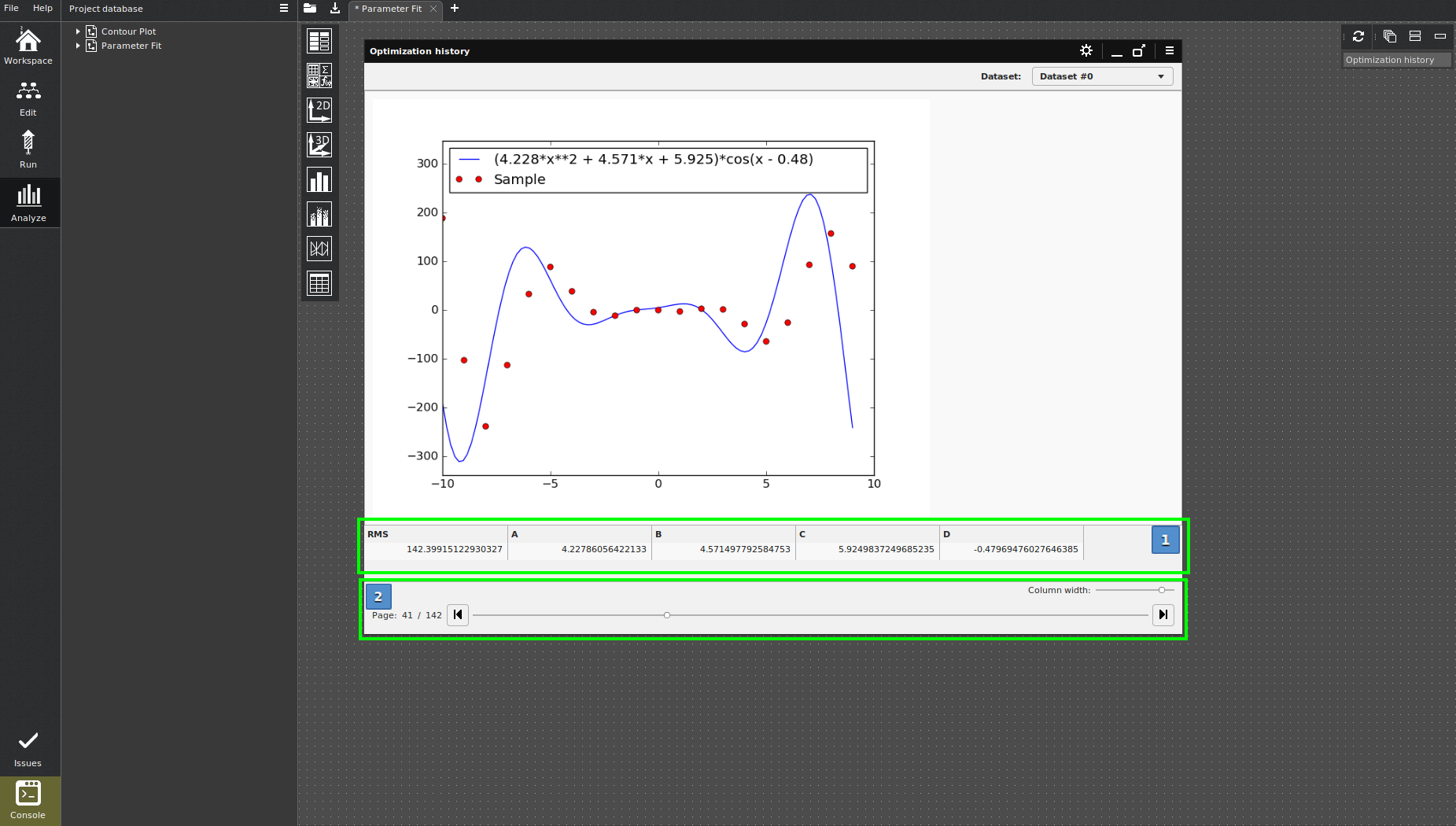The image size is (1456, 826).
Task: Open the Project database hamburger menu
Action: coord(284,9)
